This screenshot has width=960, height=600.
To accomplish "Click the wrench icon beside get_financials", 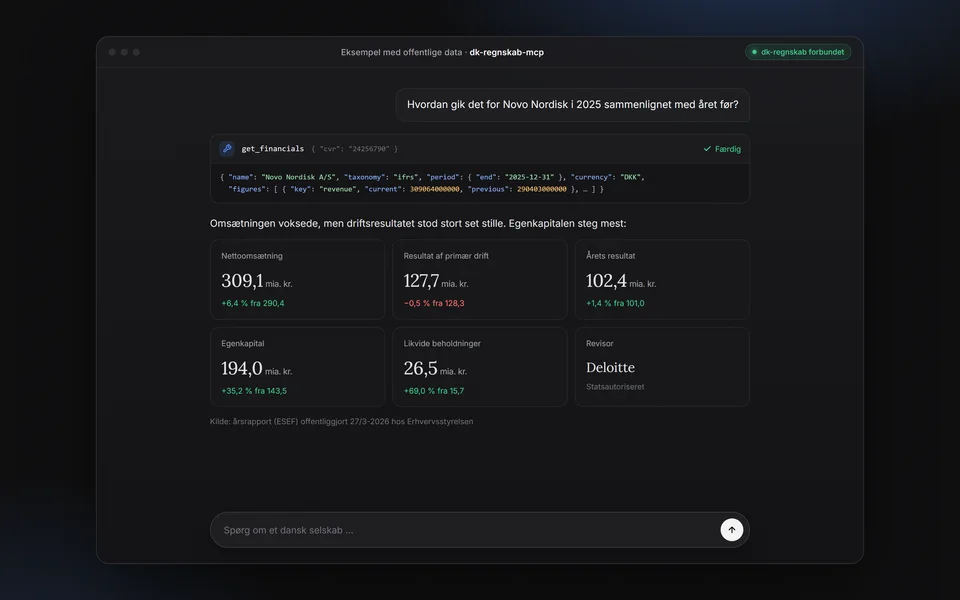I will (227, 148).
